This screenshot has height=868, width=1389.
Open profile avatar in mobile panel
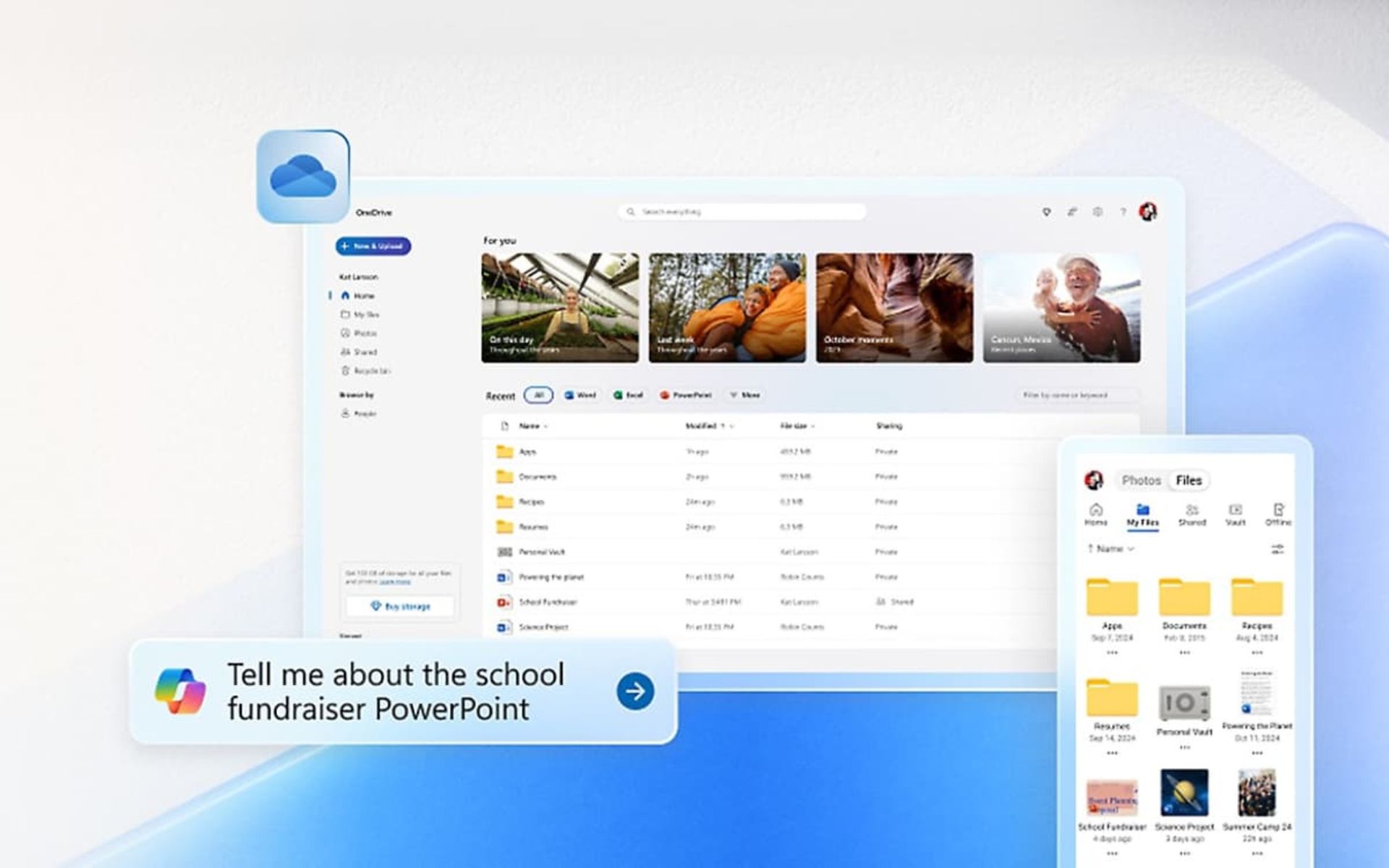(x=1094, y=480)
